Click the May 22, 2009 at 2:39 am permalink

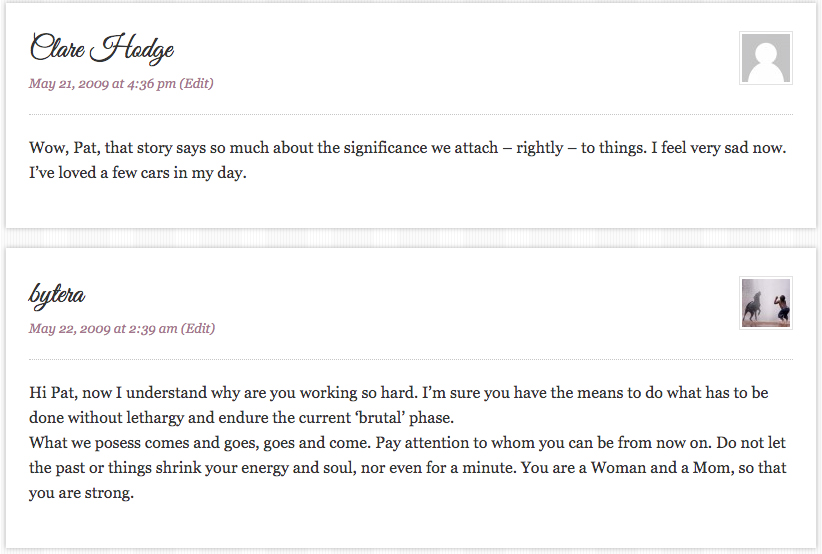[x=103, y=329]
